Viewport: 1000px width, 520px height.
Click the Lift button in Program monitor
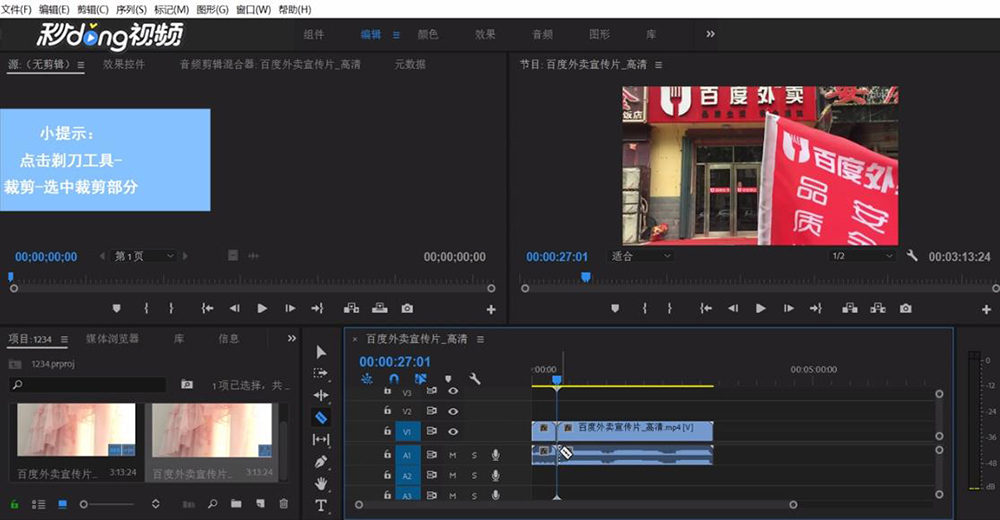pos(849,308)
